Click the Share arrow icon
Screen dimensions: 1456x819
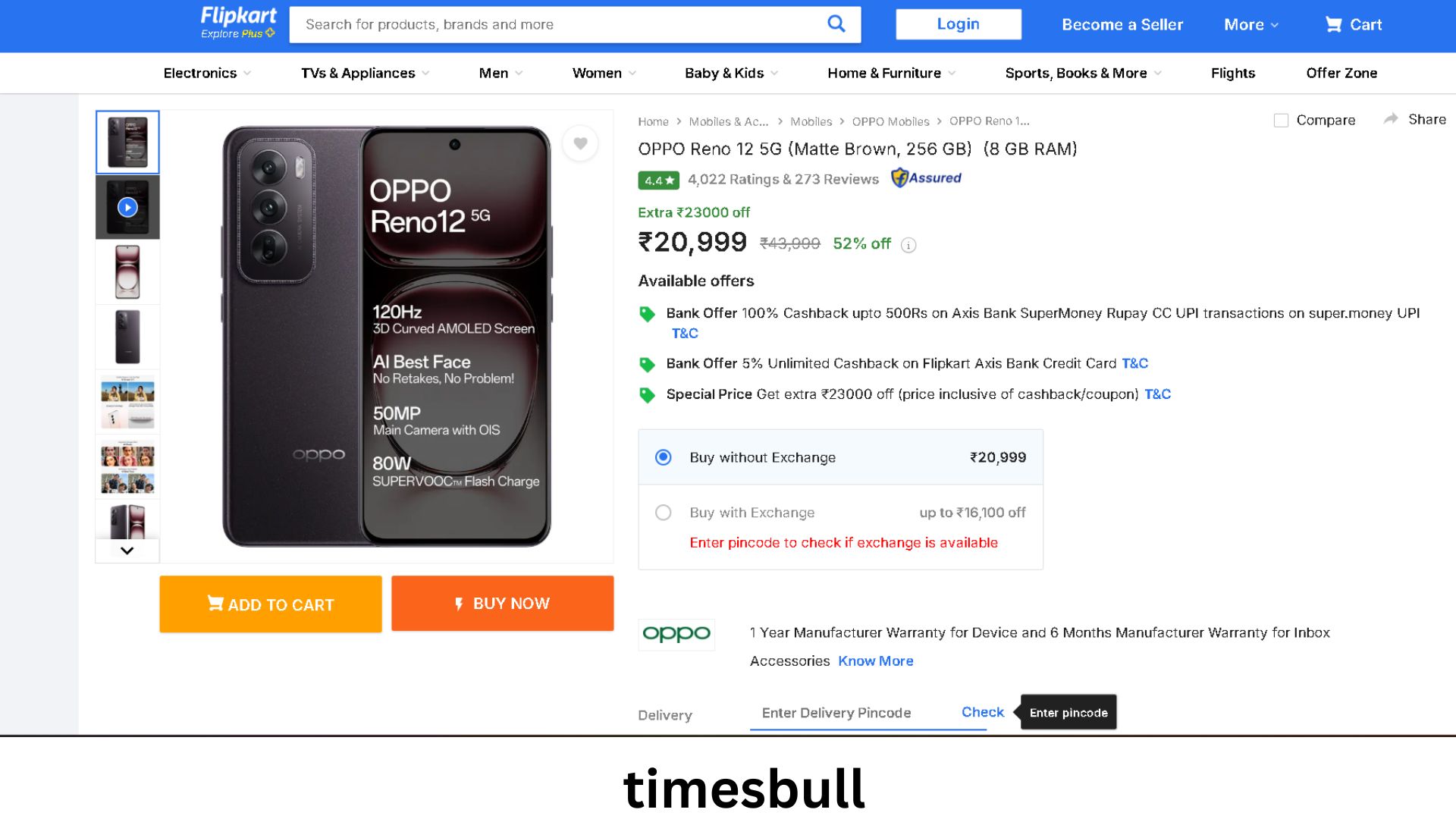pos(1391,119)
